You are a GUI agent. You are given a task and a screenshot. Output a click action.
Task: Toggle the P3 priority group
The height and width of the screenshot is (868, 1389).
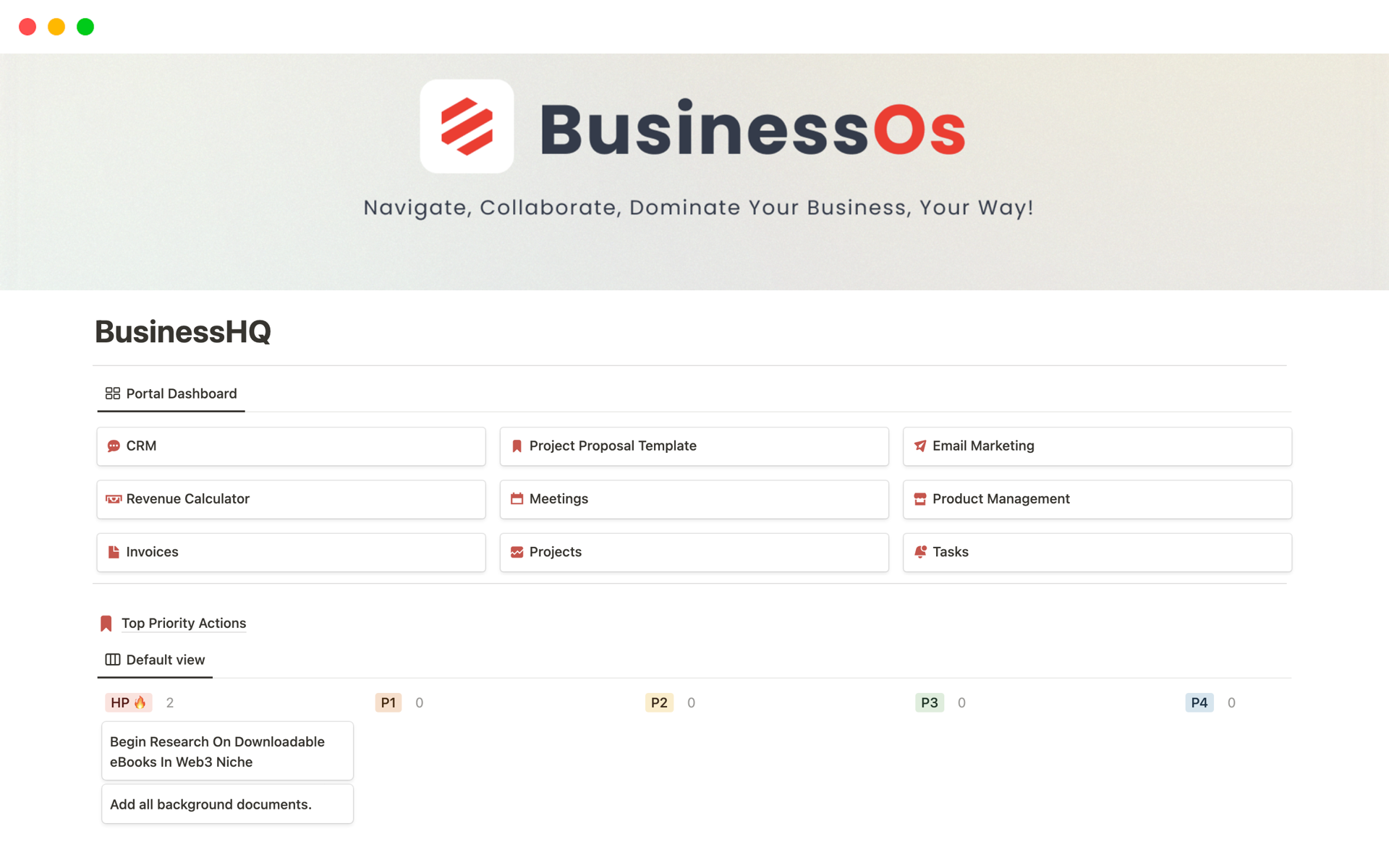(928, 701)
